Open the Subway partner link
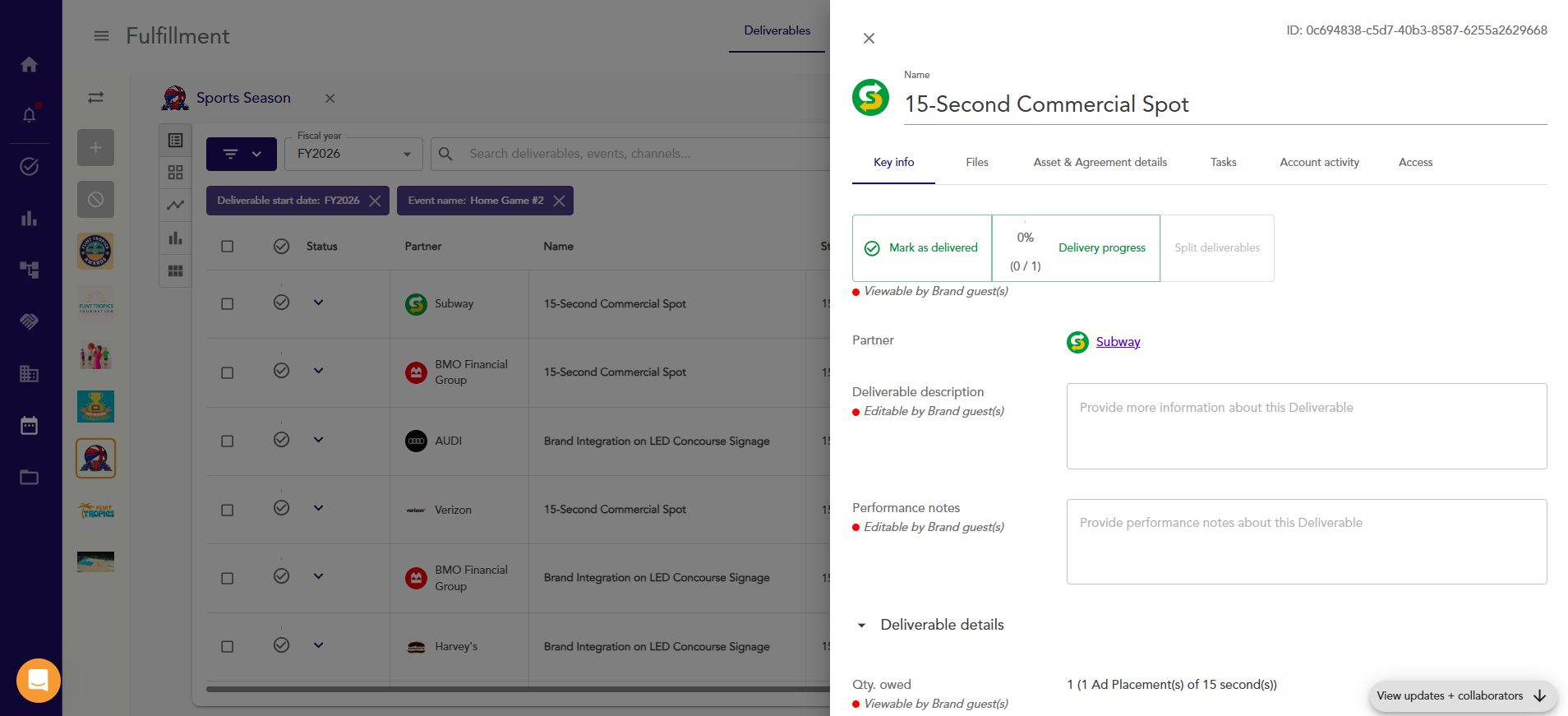Image resolution: width=1568 pixels, height=716 pixels. (1118, 342)
